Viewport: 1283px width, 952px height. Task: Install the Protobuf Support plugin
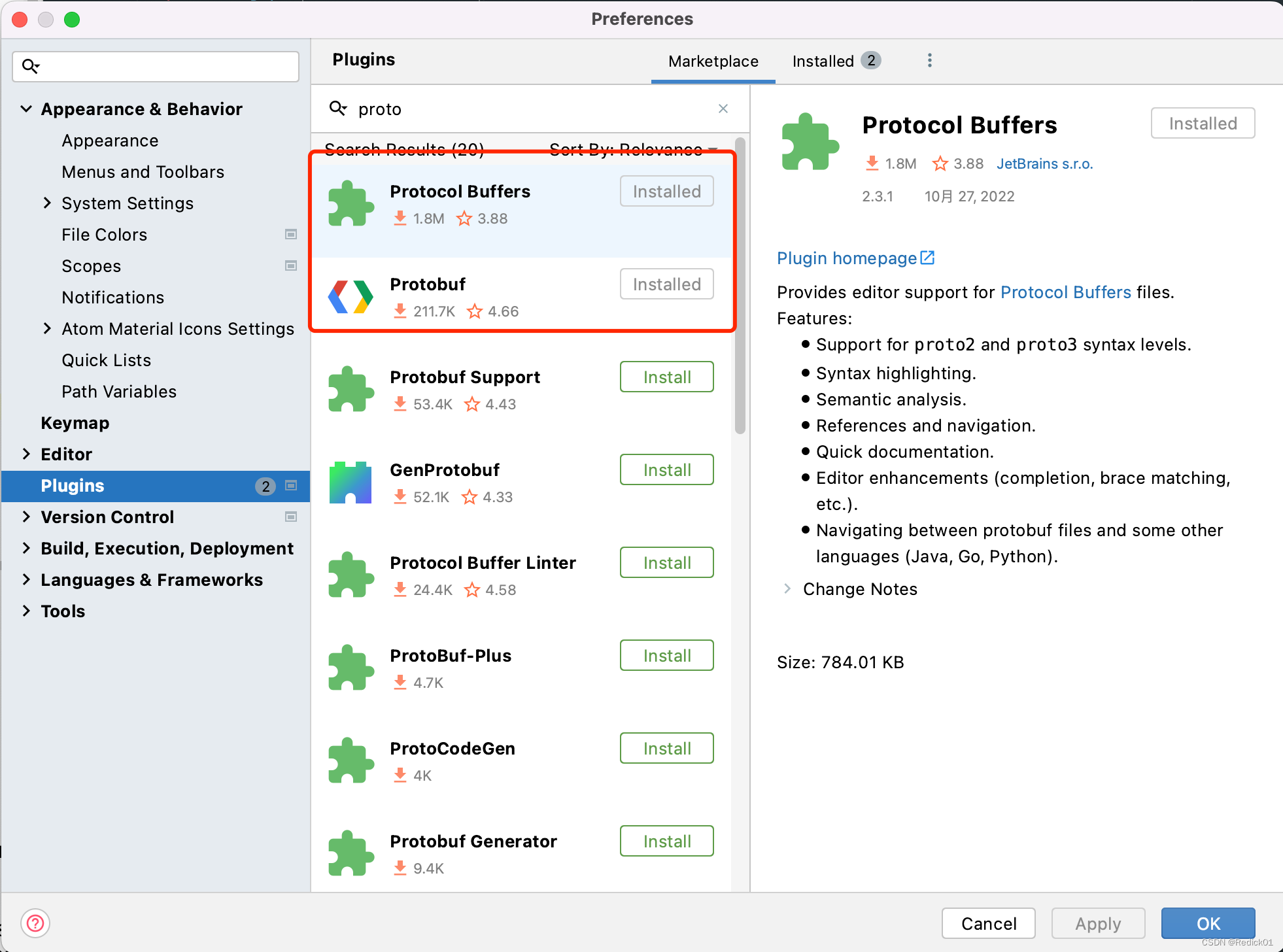click(x=666, y=377)
